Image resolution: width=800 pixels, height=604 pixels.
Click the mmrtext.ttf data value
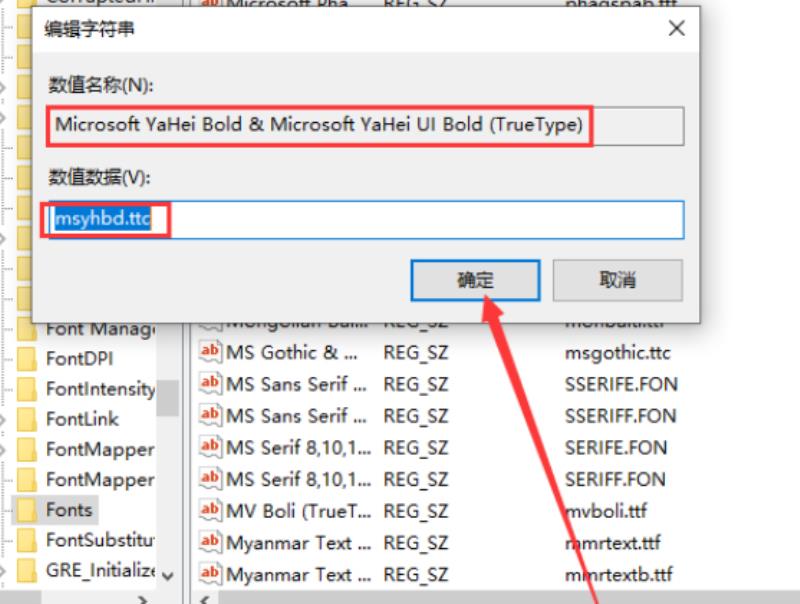(612, 542)
